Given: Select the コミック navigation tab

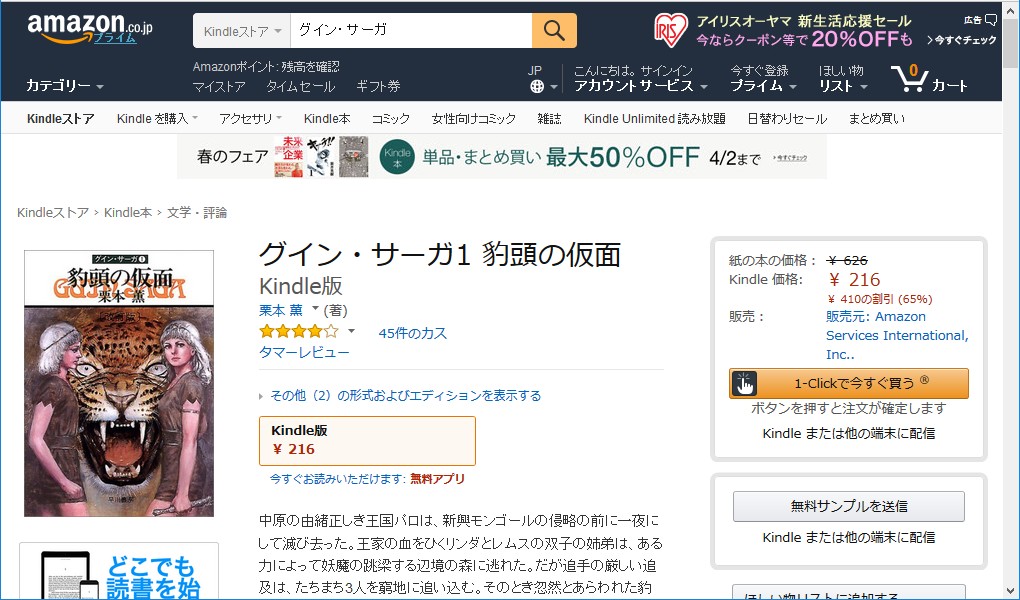Looking at the screenshot, I should [x=391, y=119].
